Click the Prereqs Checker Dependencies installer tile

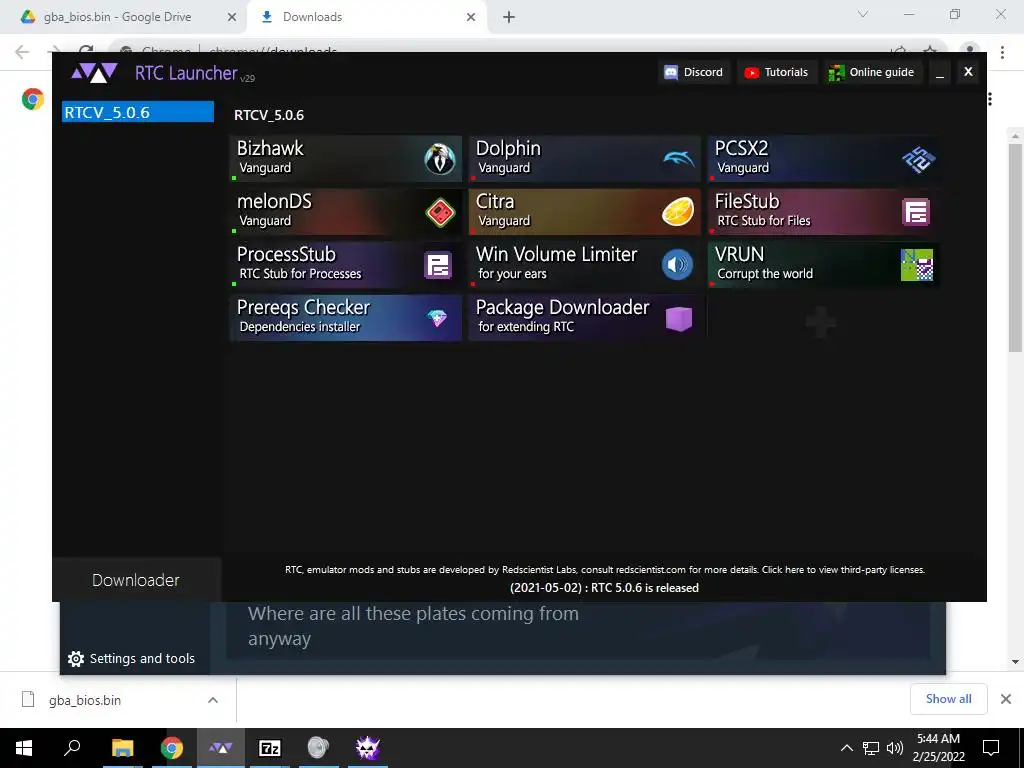click(345, 318)
